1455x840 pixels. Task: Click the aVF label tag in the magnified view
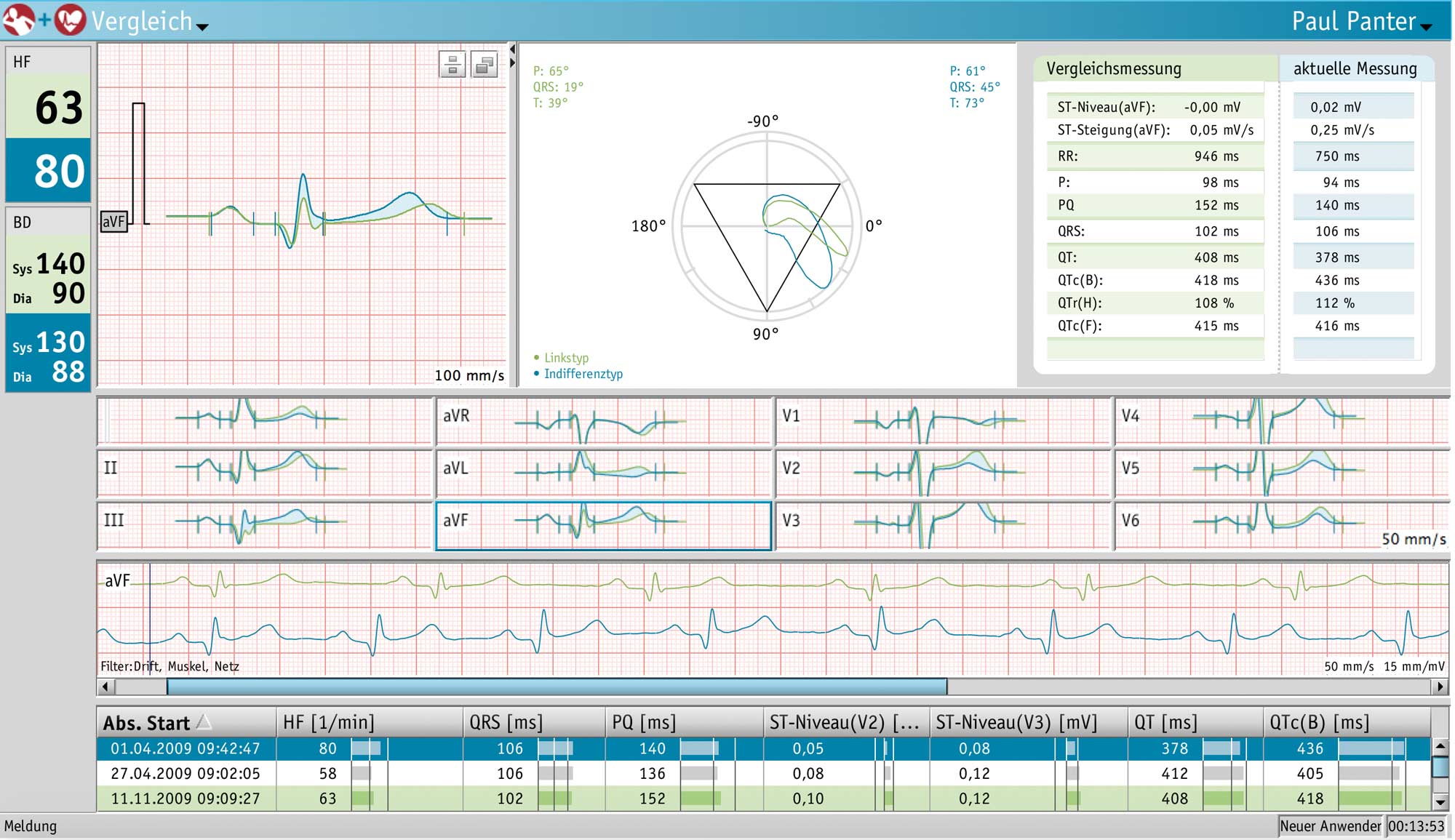point(113,222)
